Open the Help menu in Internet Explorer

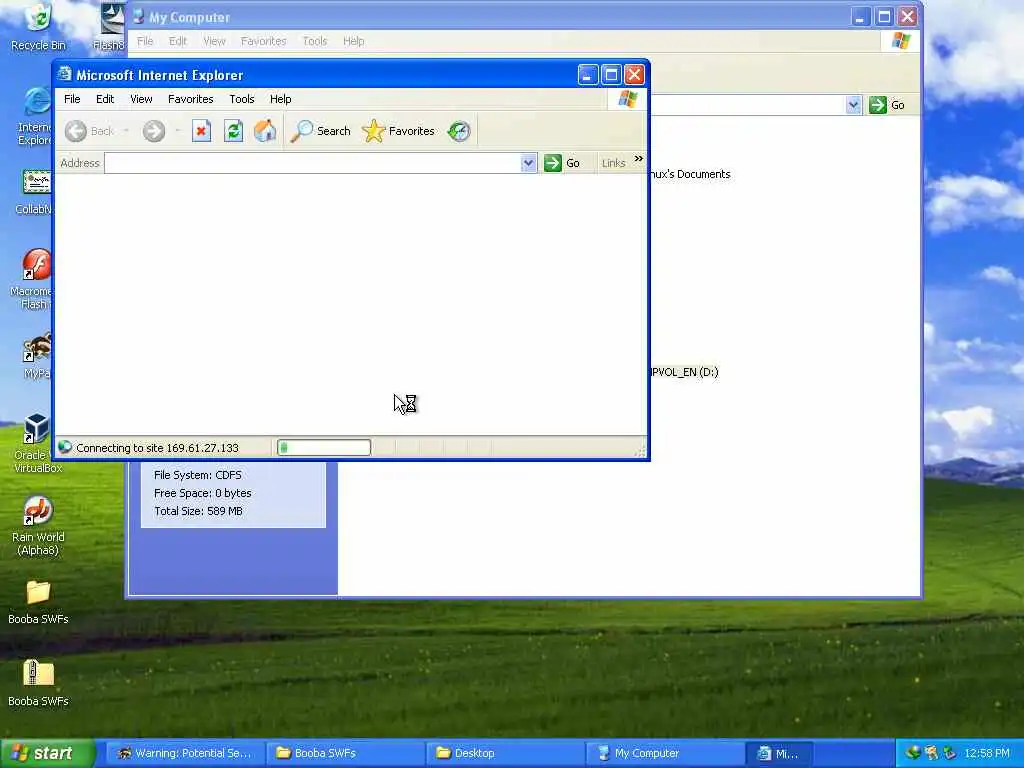click(x=281, y=99)
